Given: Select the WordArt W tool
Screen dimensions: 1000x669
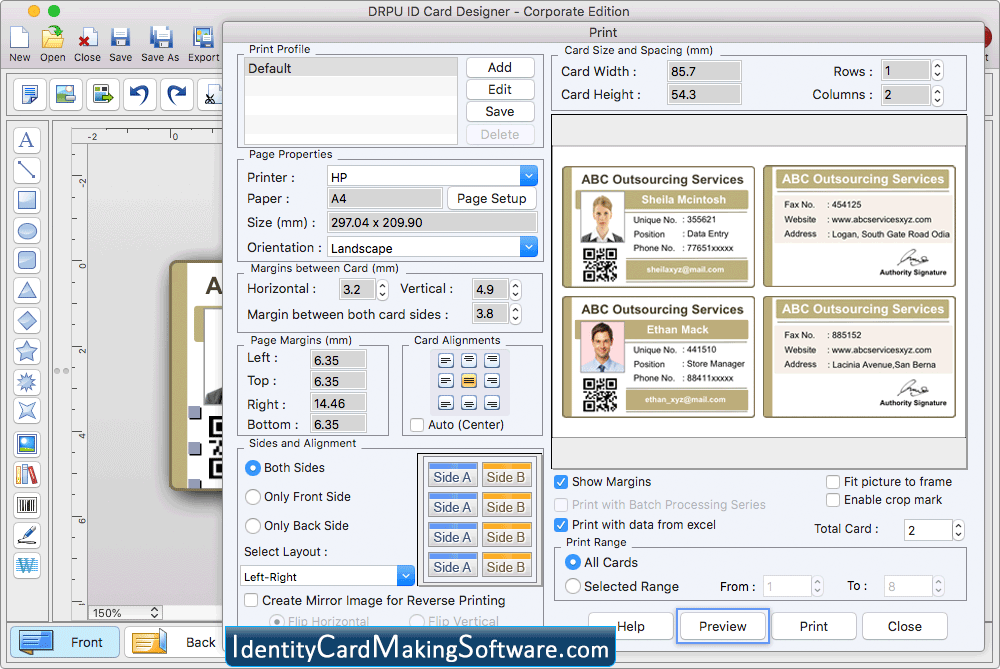Looking at the screenshot, I should click(x=27, y=565).
